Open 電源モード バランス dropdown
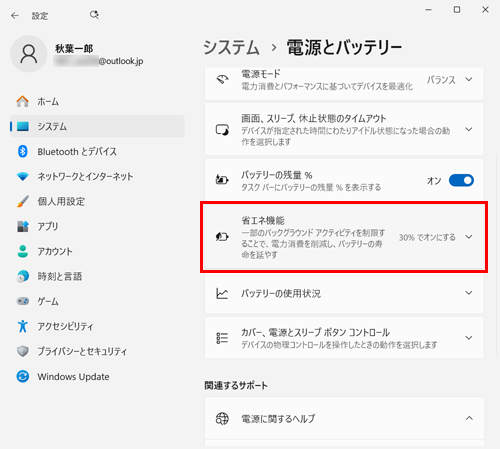Image resolution: width=500 pixels, height=449 pixels. pos(450,80)
